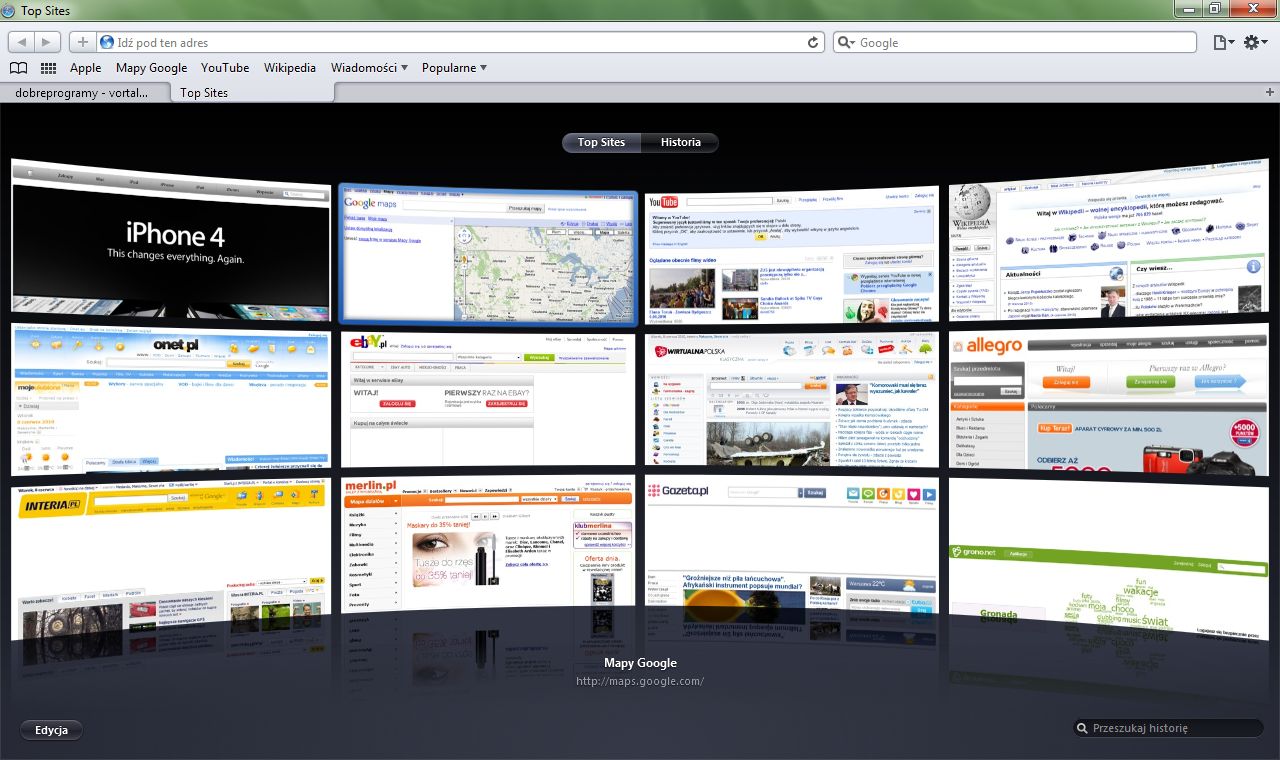Viewport: 1280px width, 760px height.
Task: Open the onet.pl site thumbnail
Action: click(x=170, y=399)
